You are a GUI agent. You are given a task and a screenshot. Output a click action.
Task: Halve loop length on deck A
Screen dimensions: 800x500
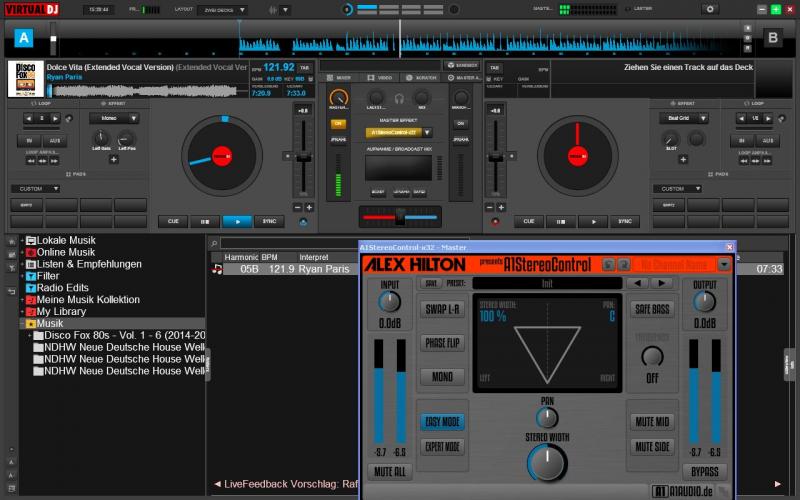tap(29, 118)
